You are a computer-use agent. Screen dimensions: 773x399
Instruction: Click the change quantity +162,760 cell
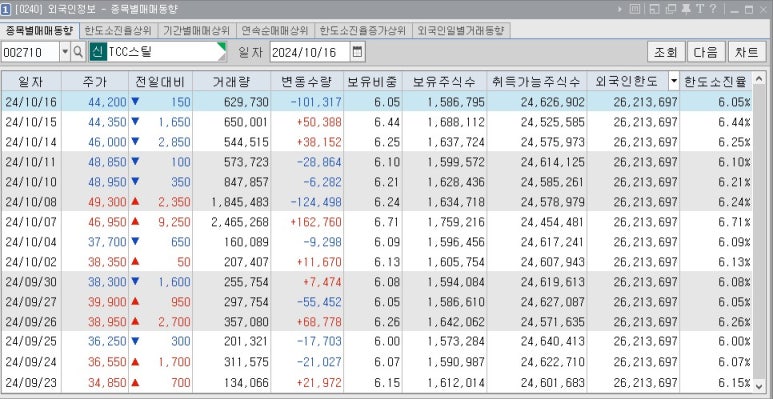click(307, 222)
